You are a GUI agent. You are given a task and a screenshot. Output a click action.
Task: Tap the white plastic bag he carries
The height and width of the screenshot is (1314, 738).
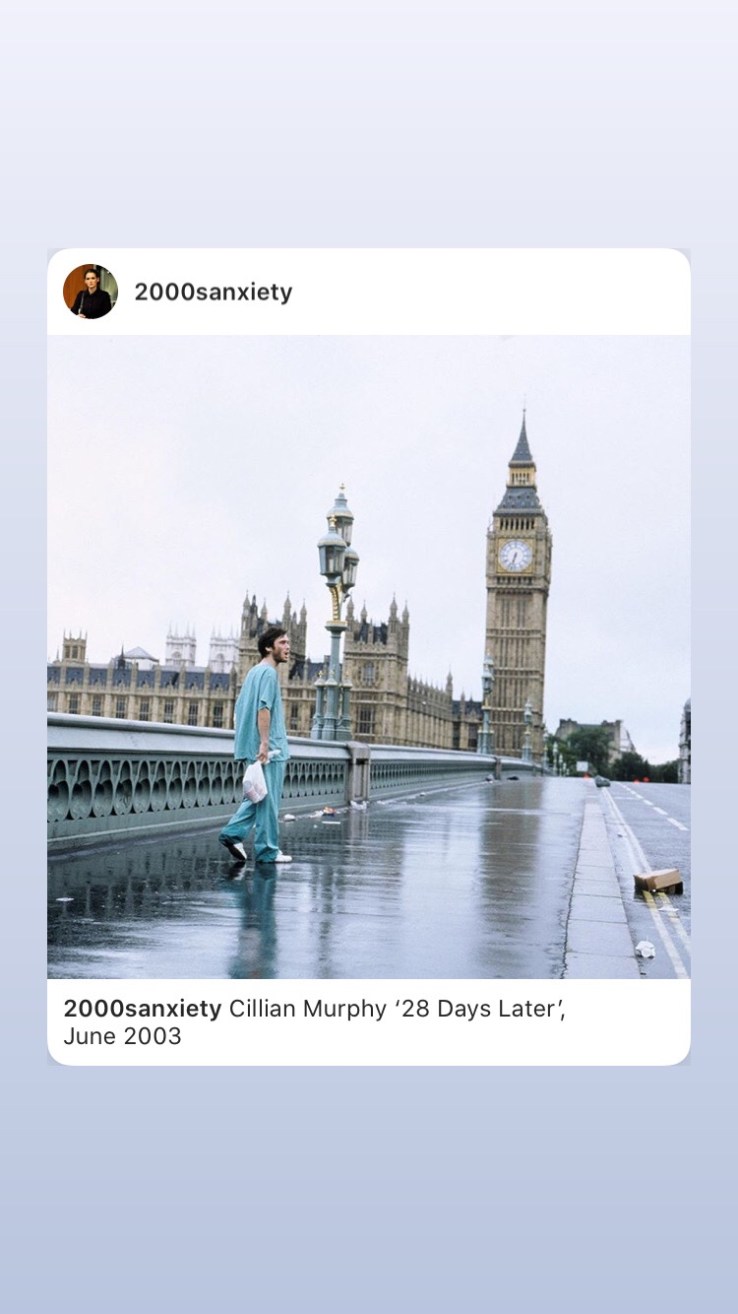[255, 781]
